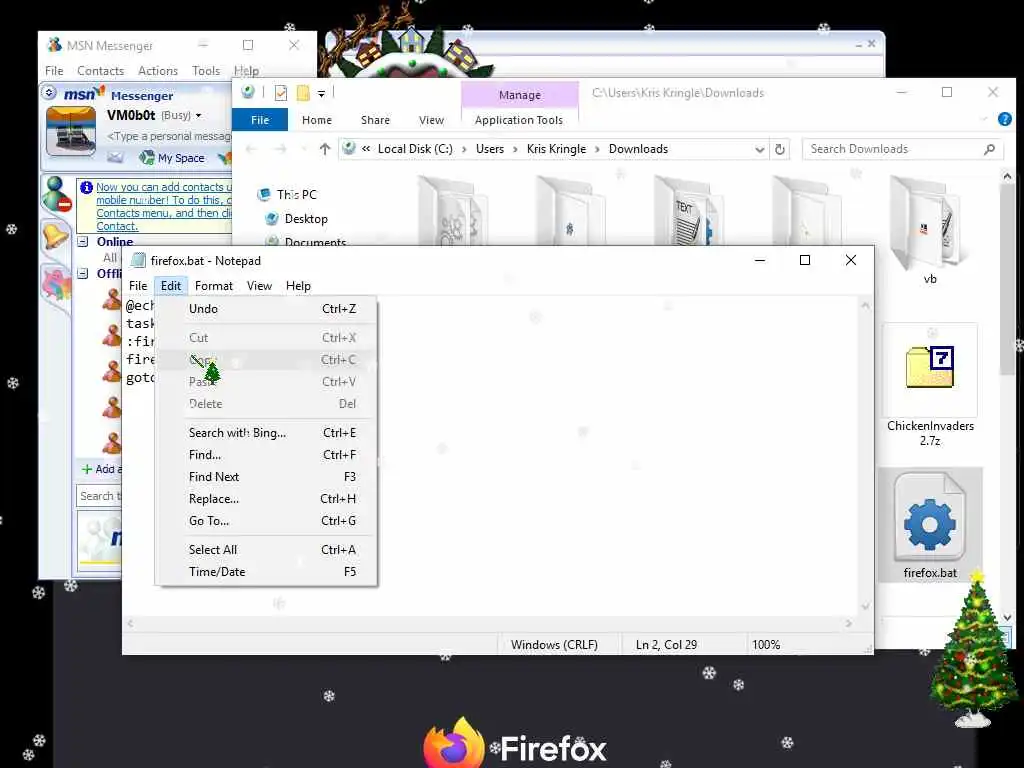This screenshot has width=1024, height=768.
Task: Click the Explorer help question mark icon
Action: (1004, 119)
